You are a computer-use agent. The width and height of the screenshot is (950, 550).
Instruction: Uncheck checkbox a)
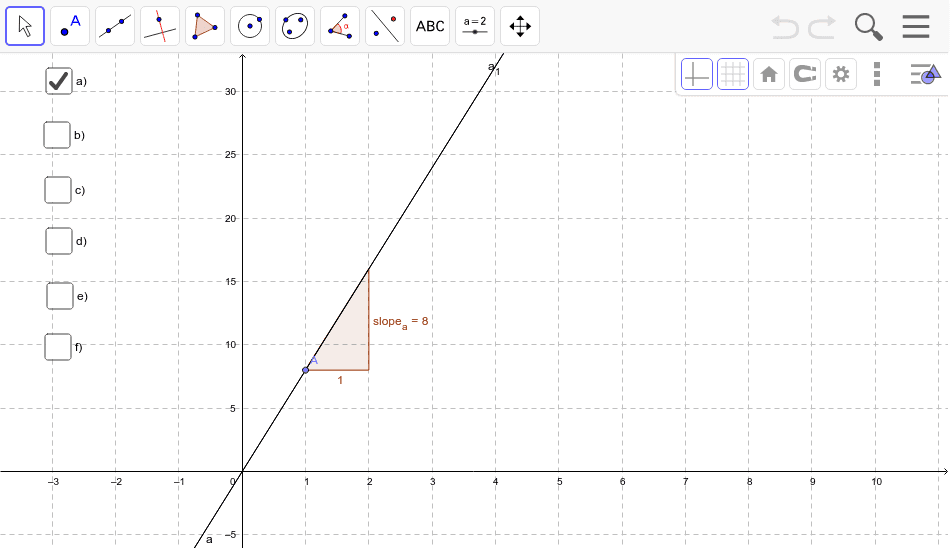(x=59, y=81)
